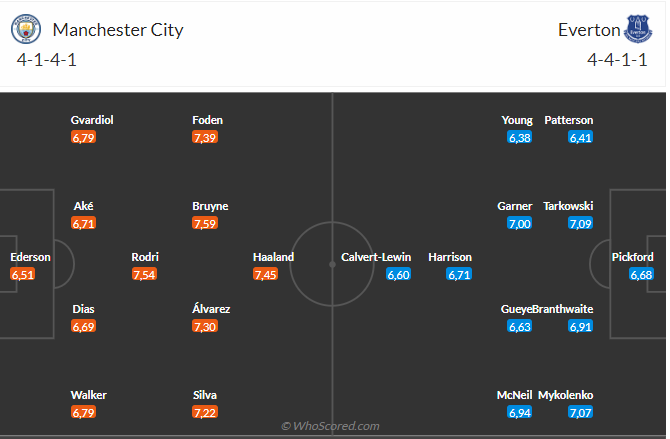Select Garner's 7,00 rating badge
The width and height of the screenshot is (670, 439).
[520, 223]
